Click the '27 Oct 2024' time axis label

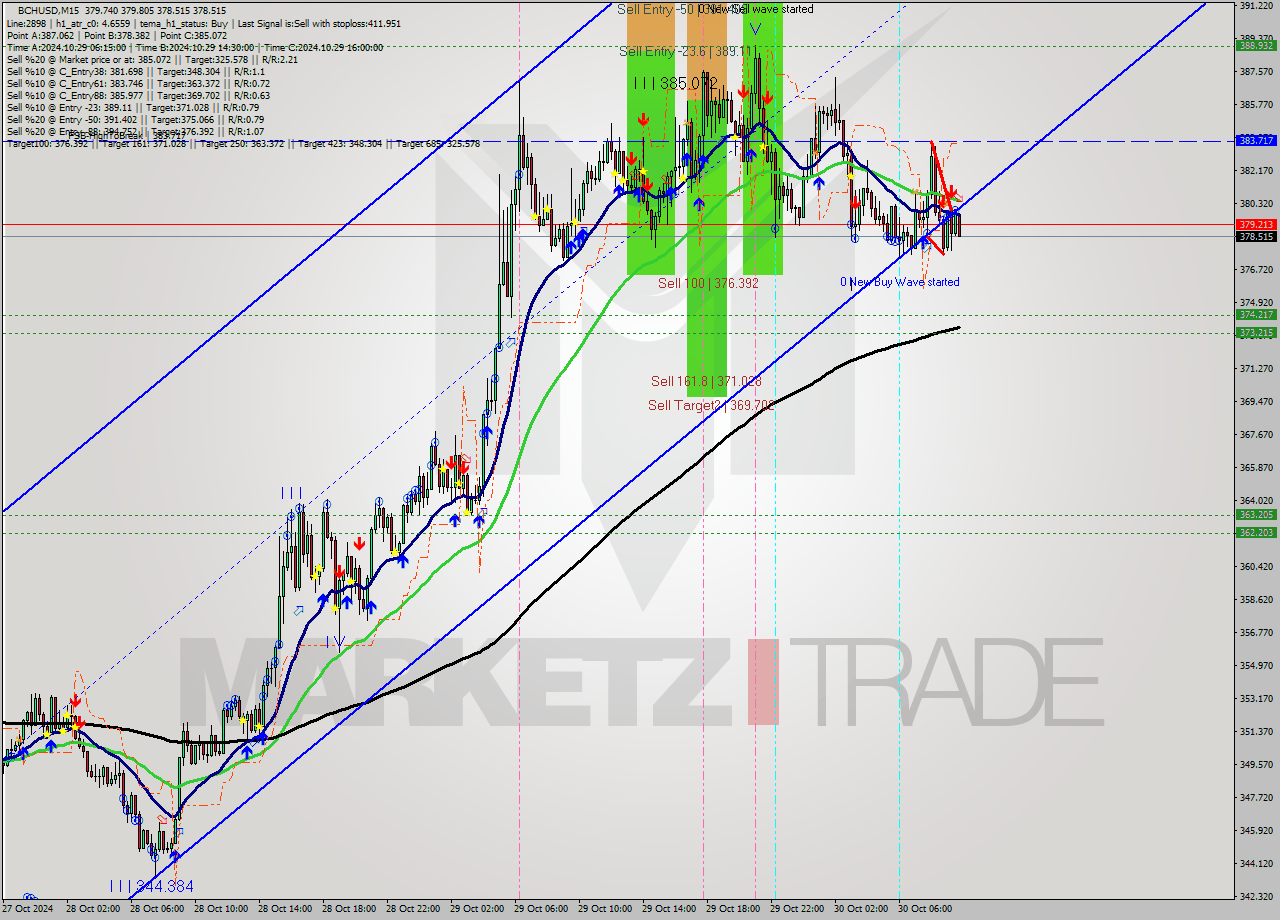click(29, 909)
